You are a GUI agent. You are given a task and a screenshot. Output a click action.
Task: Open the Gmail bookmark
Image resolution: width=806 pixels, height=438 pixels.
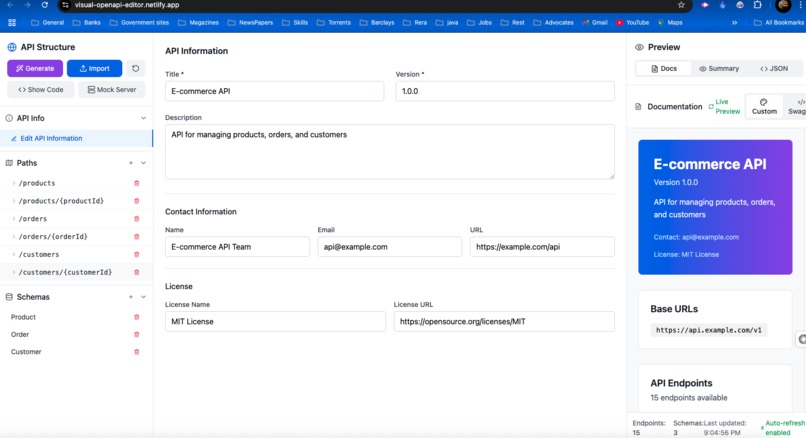(595, 23)
